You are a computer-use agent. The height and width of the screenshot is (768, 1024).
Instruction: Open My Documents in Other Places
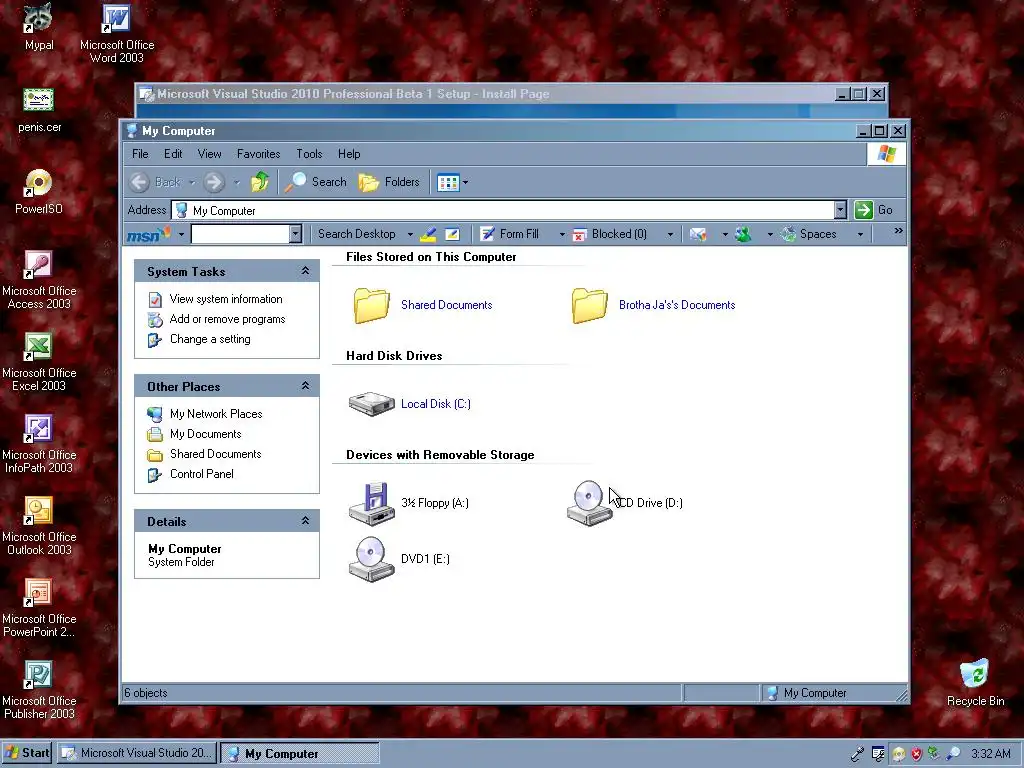pos(206,434)
